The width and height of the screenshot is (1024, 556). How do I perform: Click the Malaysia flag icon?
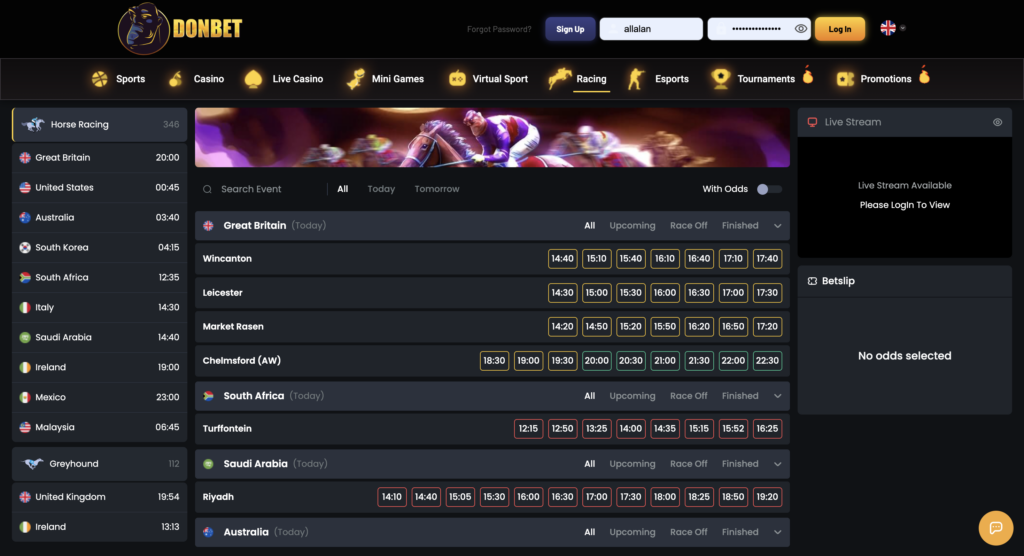point(25,427)
